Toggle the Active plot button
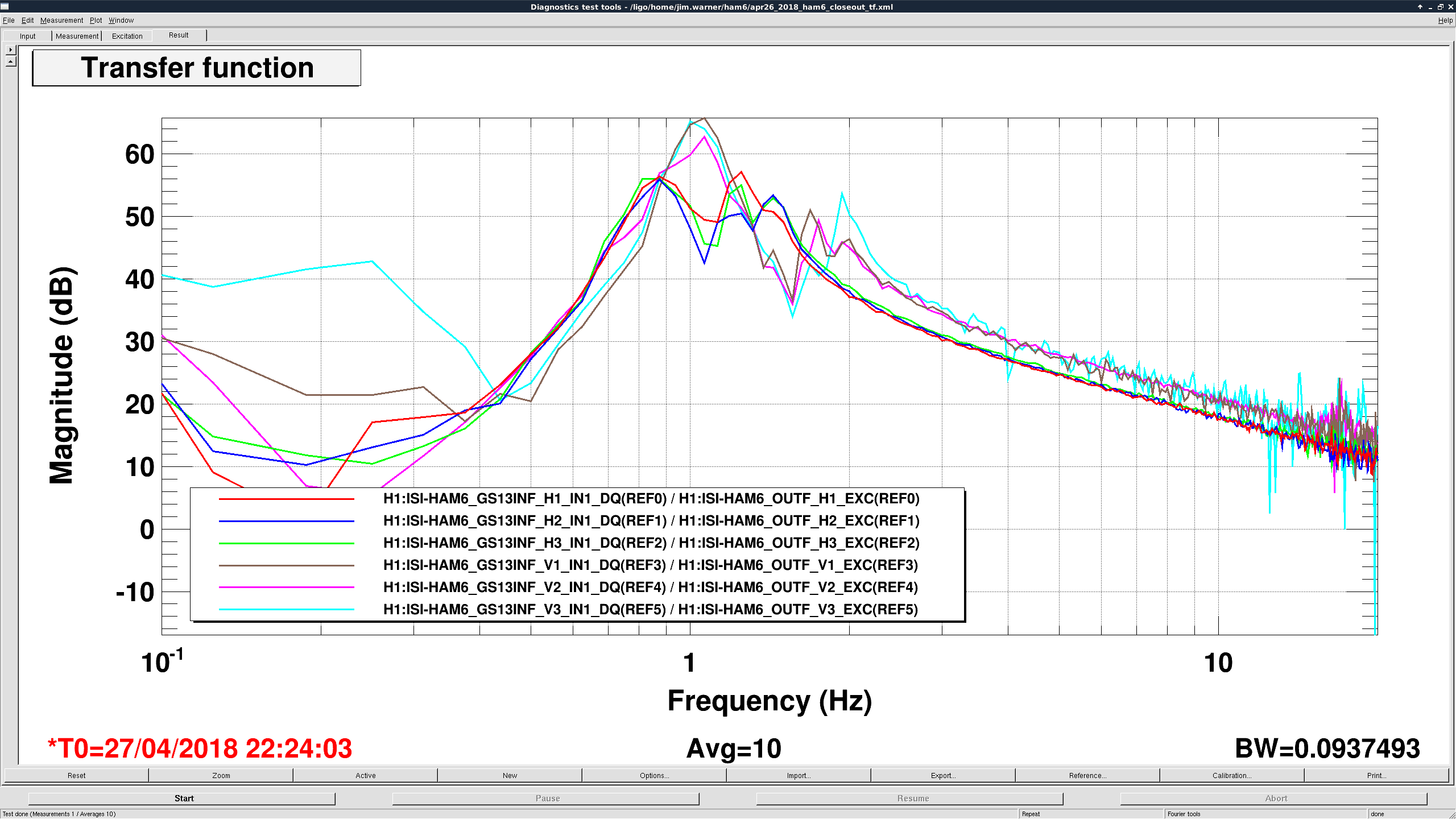The height and width of the screenshot is (819, 1456). [366, 775]
